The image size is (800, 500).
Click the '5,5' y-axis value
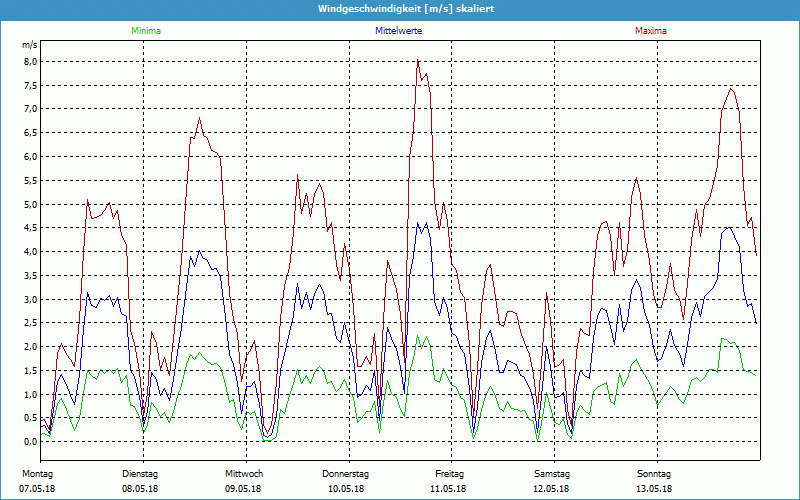coord(31,181)
